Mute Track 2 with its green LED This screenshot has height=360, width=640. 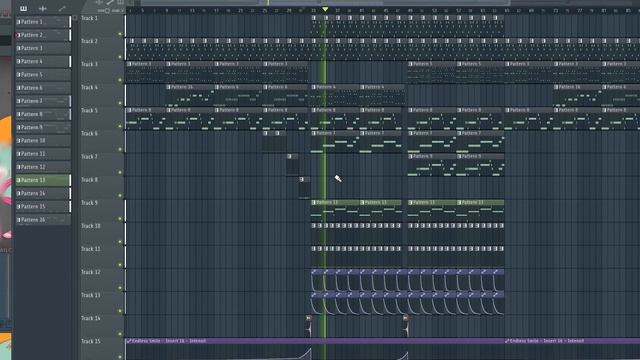click(x=120, y=57)
